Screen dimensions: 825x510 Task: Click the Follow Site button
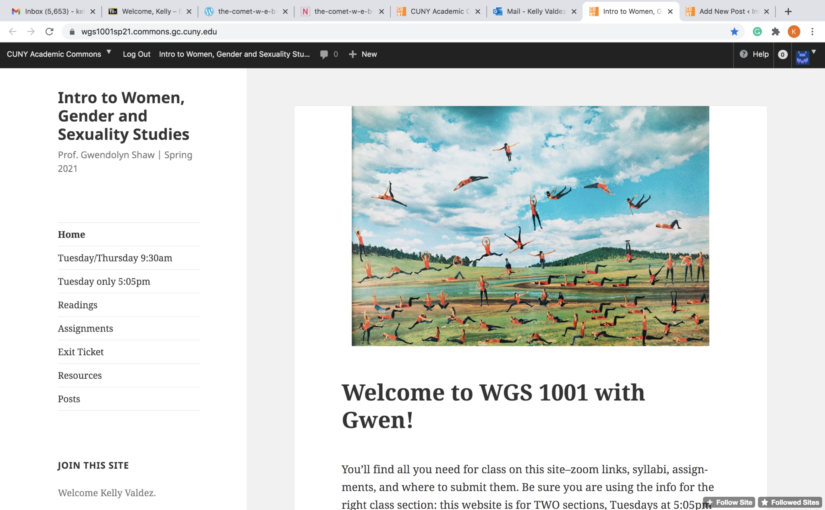pyautogui.click(x=729, y=502)
